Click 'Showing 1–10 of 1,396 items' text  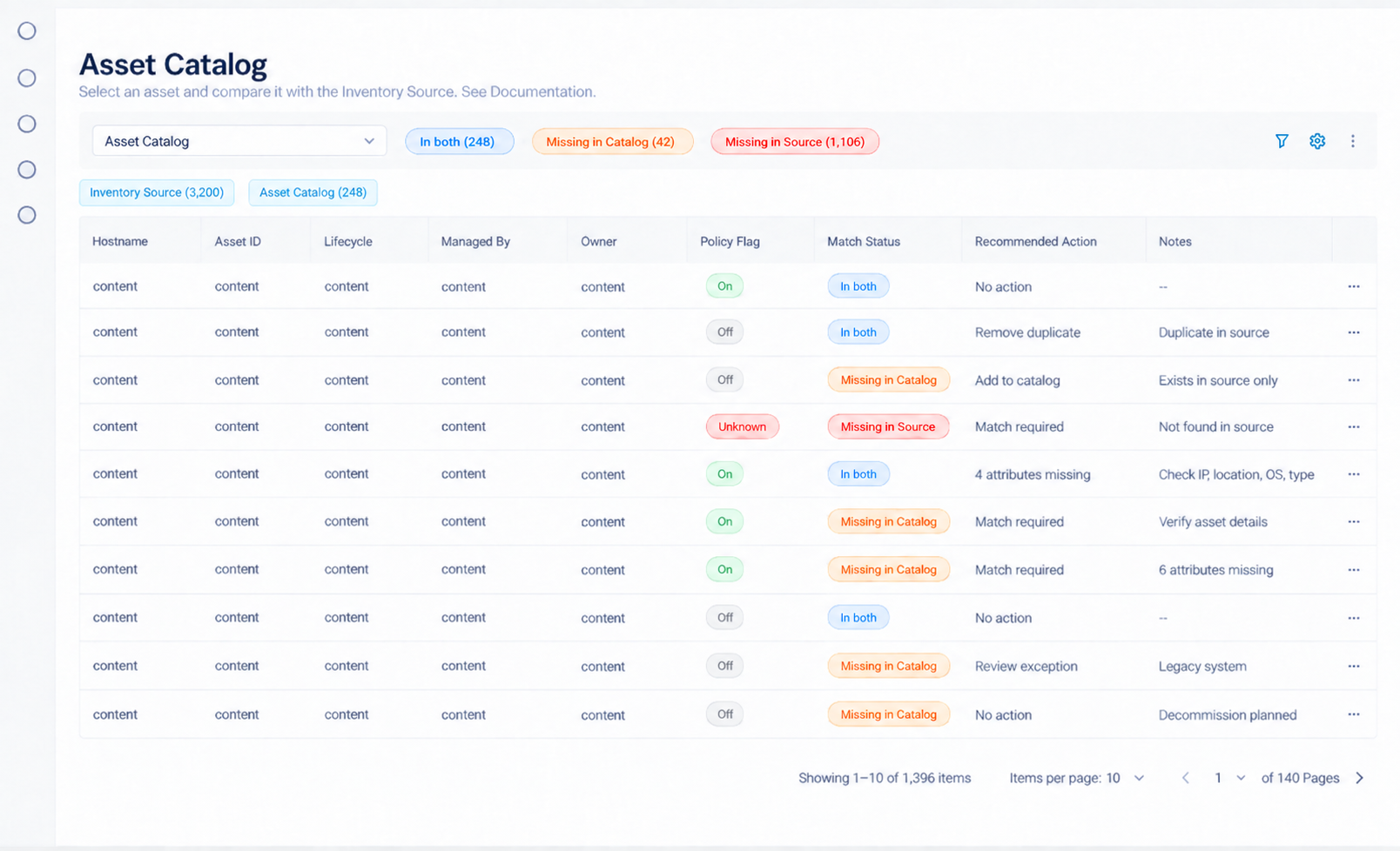pyautogui.click(x=885, y=778)
